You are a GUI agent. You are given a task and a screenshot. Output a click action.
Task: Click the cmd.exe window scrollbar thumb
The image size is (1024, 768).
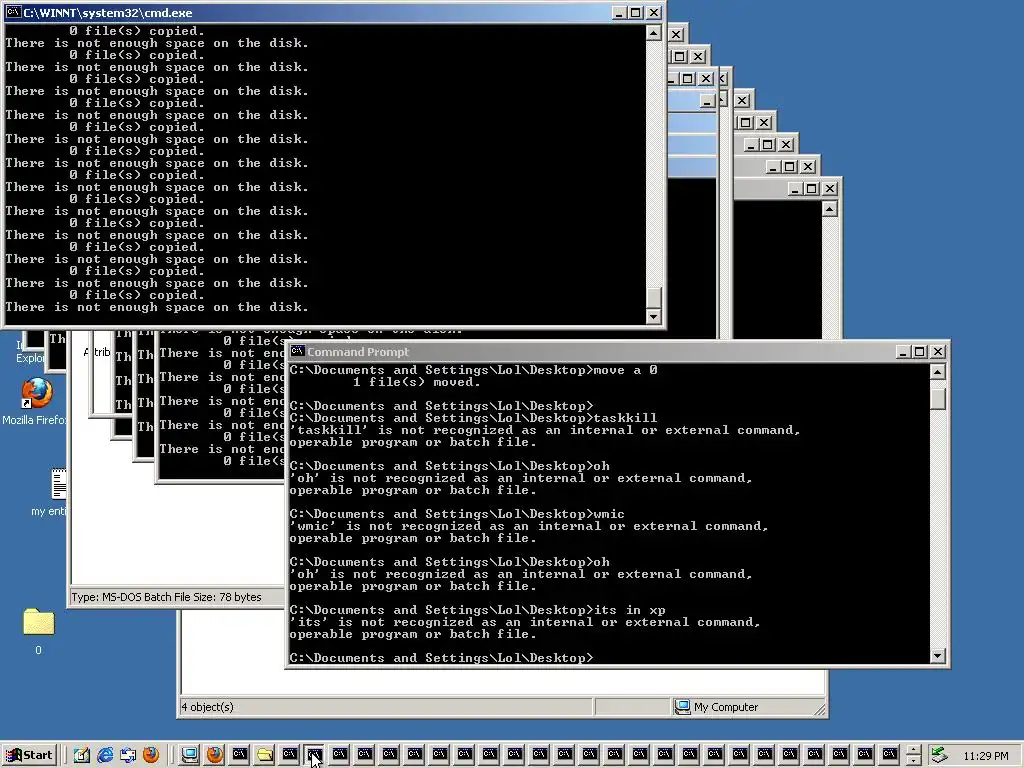pos(653,297)
